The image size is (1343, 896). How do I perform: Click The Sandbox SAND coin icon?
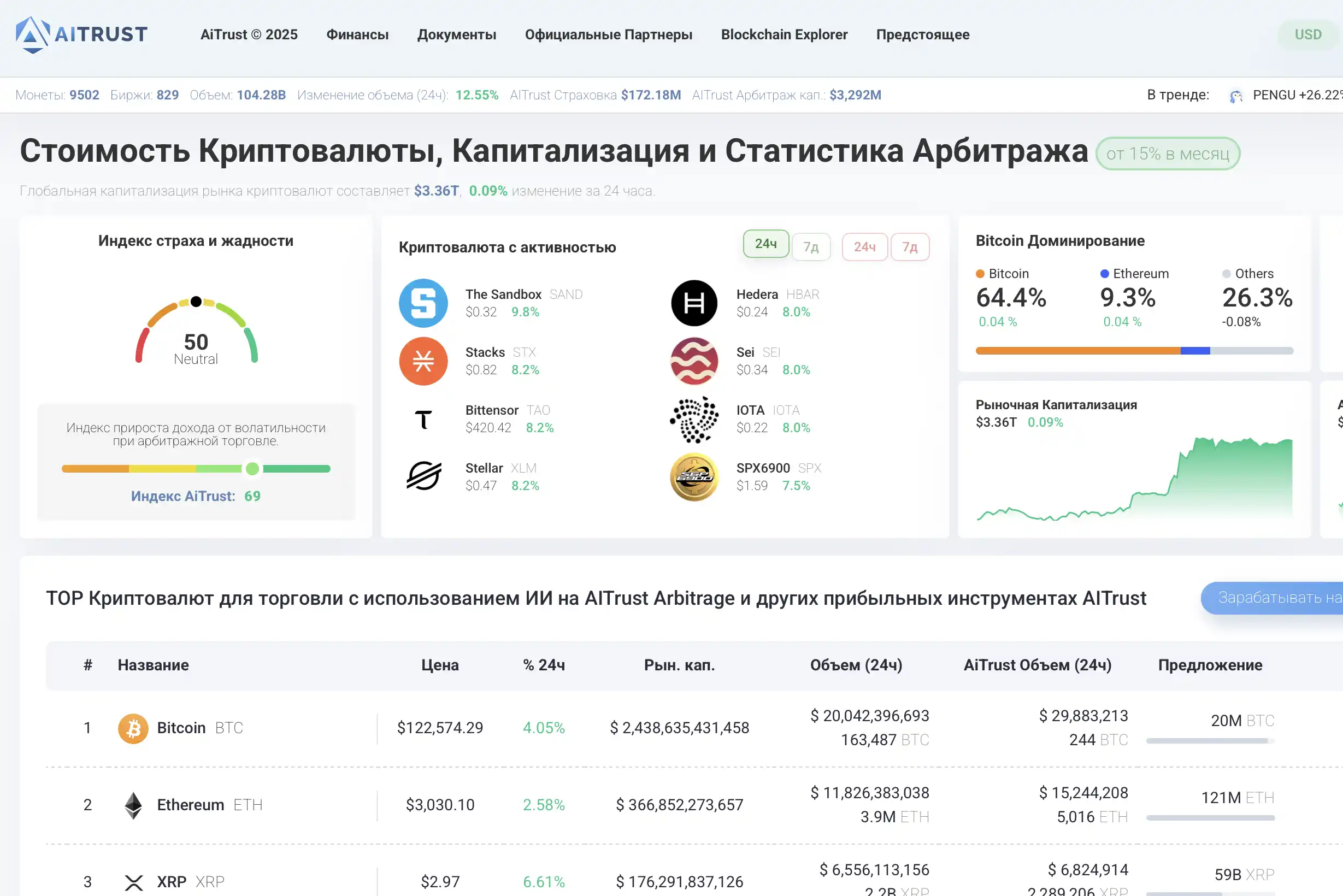pyautogui.click(x=423, y=303)
